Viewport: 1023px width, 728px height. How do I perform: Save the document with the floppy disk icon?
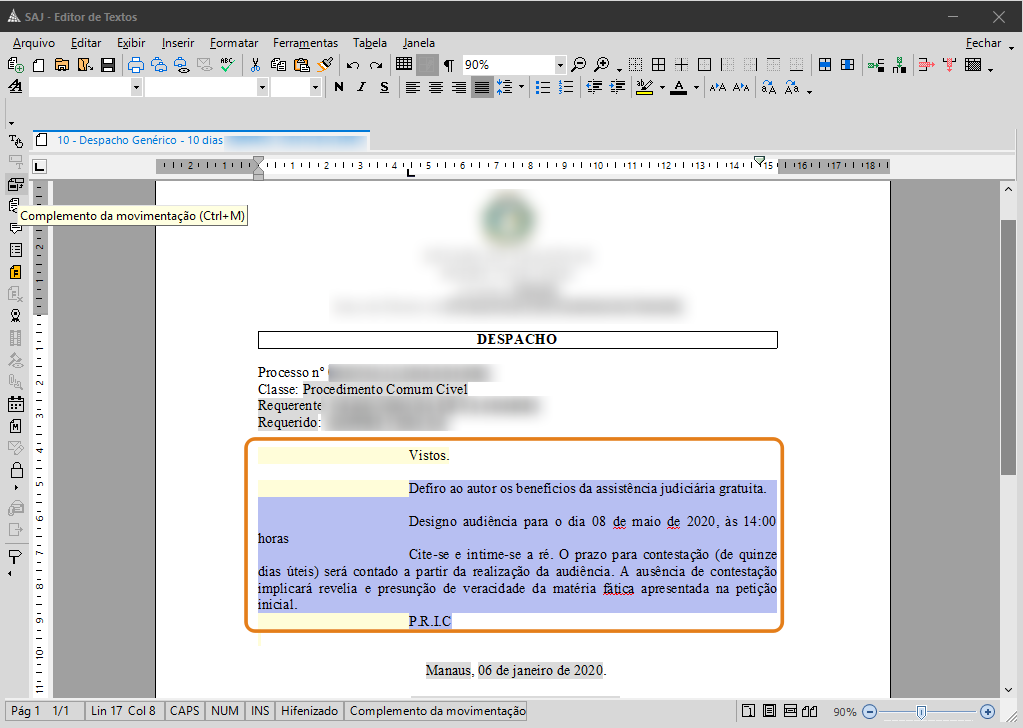pyautogui.click(x=108, y=65)
